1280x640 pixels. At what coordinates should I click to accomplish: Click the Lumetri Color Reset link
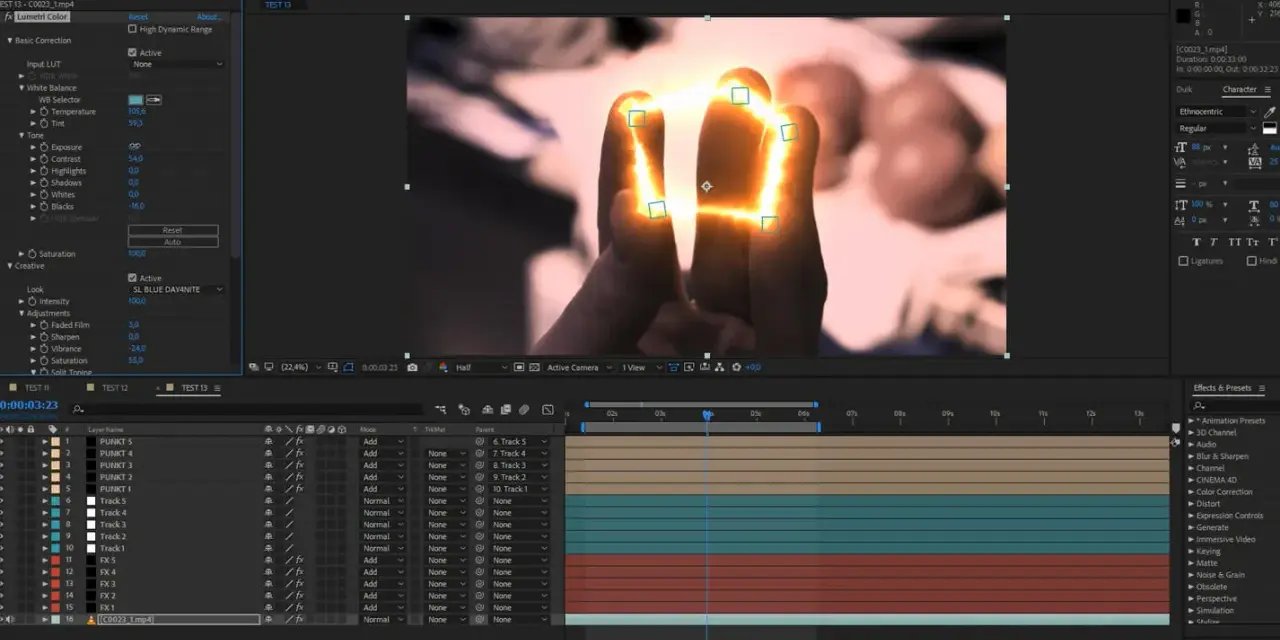click(x=138, y=17)
